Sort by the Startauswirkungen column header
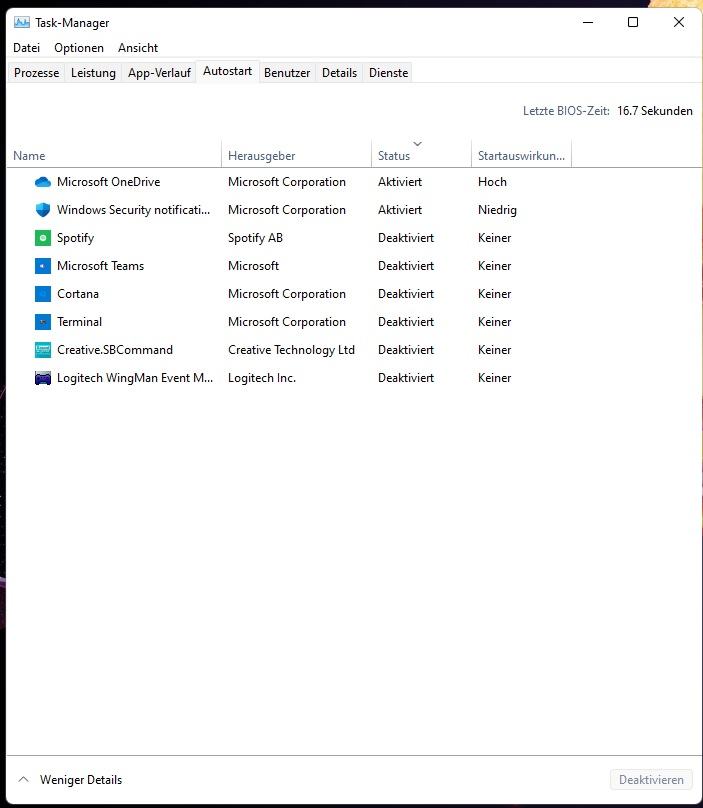 (x=521, y=155)
